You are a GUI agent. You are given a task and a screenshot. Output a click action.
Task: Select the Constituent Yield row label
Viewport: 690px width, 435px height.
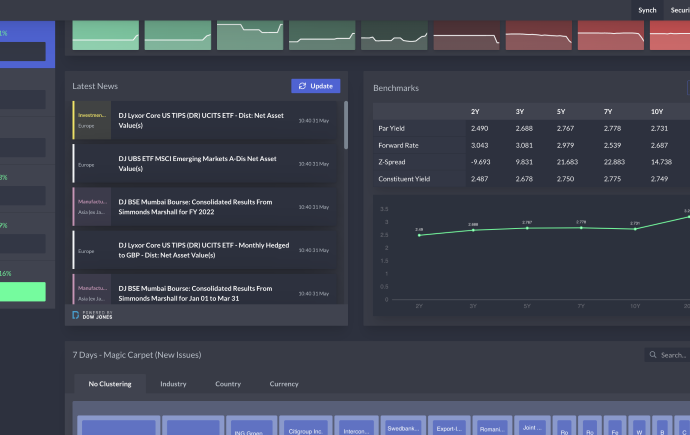[404, 179]
